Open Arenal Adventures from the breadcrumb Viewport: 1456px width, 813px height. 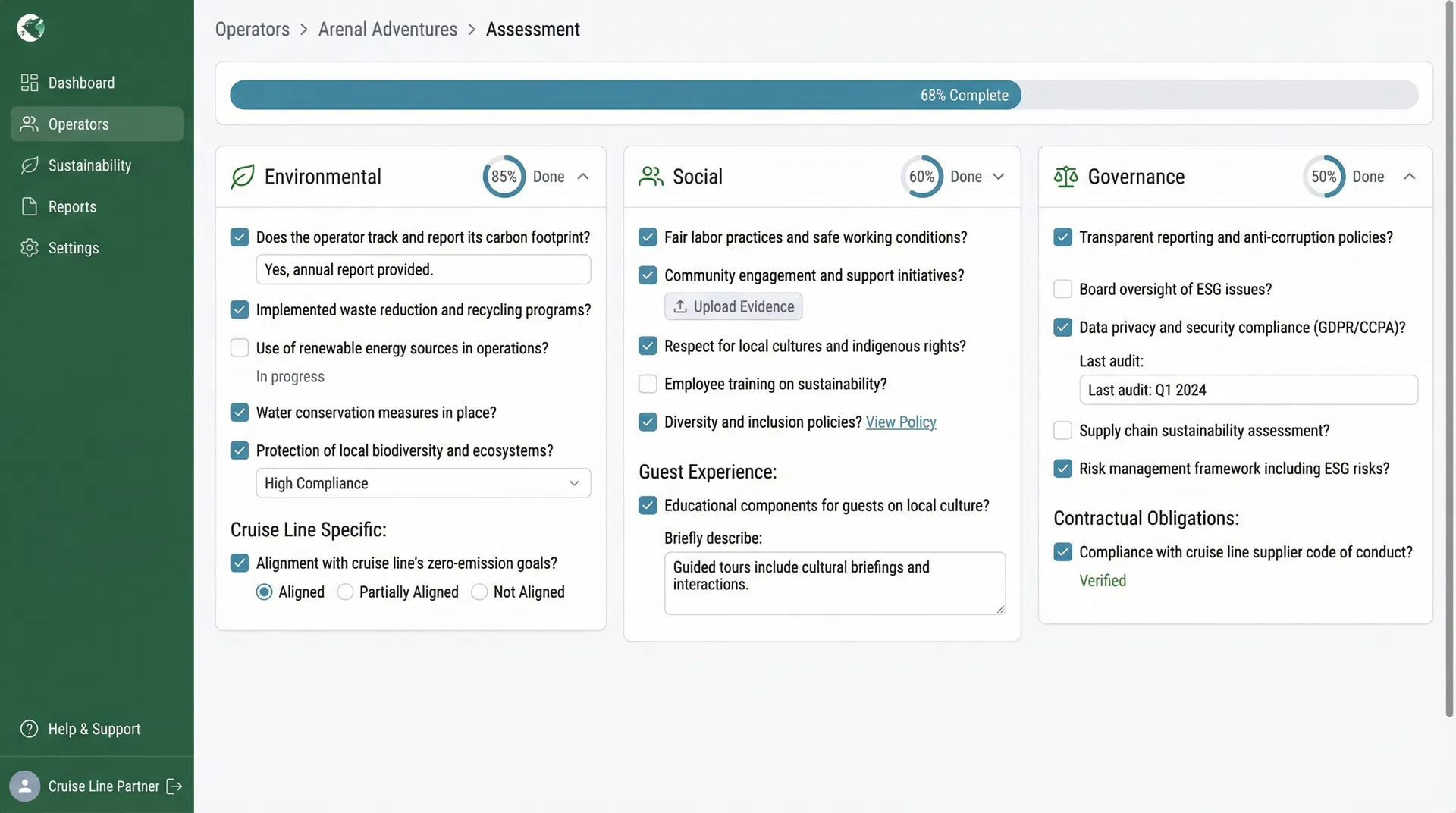coord(388,29)
